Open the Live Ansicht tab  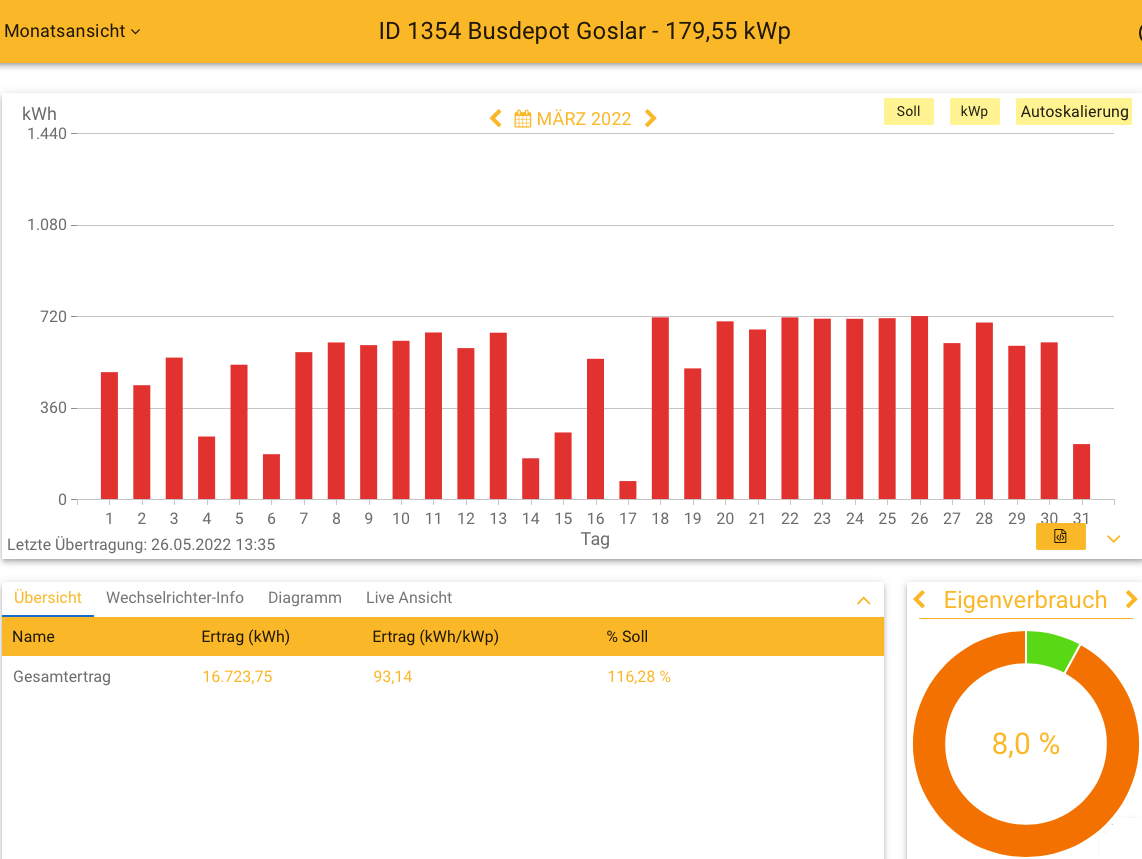(409, 598)
